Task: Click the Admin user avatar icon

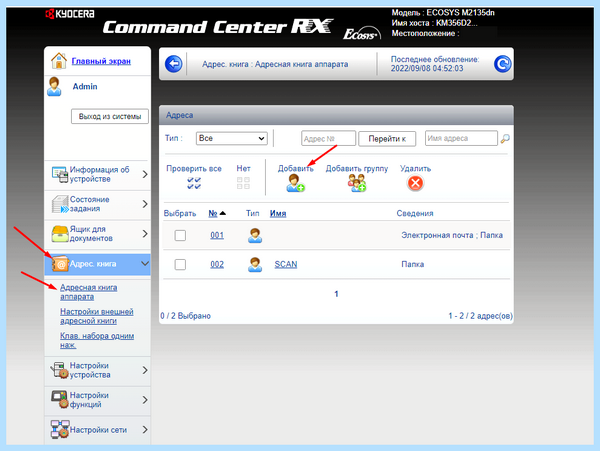Action: point(54,86)
